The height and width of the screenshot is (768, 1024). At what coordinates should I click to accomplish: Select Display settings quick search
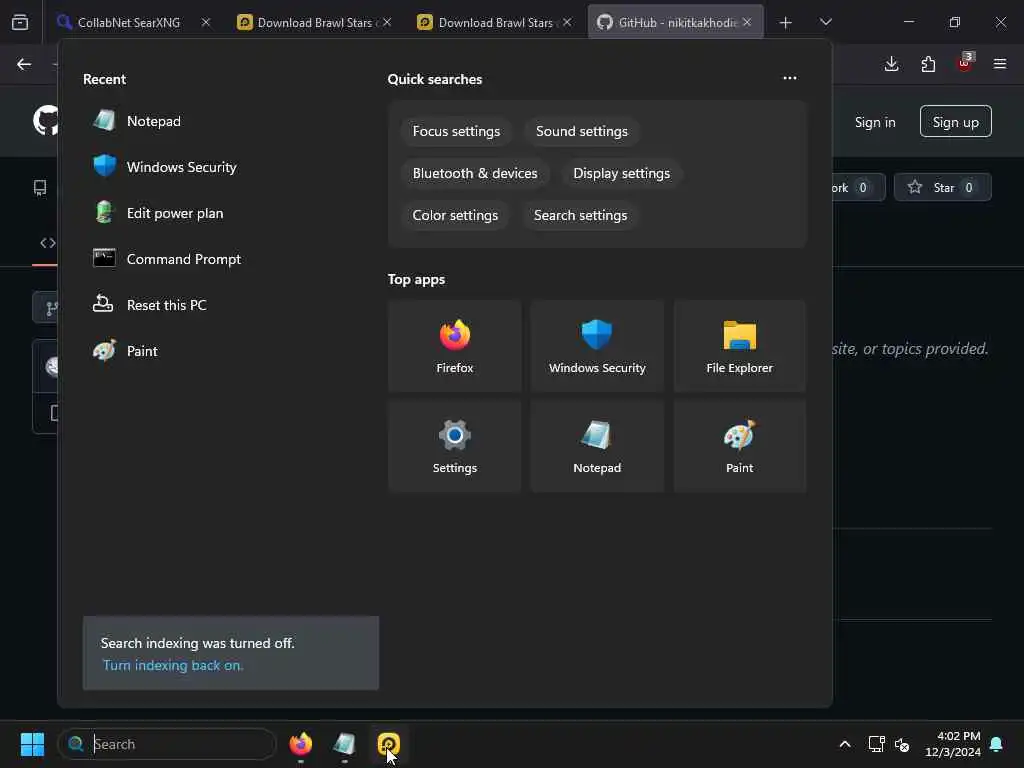tap(622, 173)
